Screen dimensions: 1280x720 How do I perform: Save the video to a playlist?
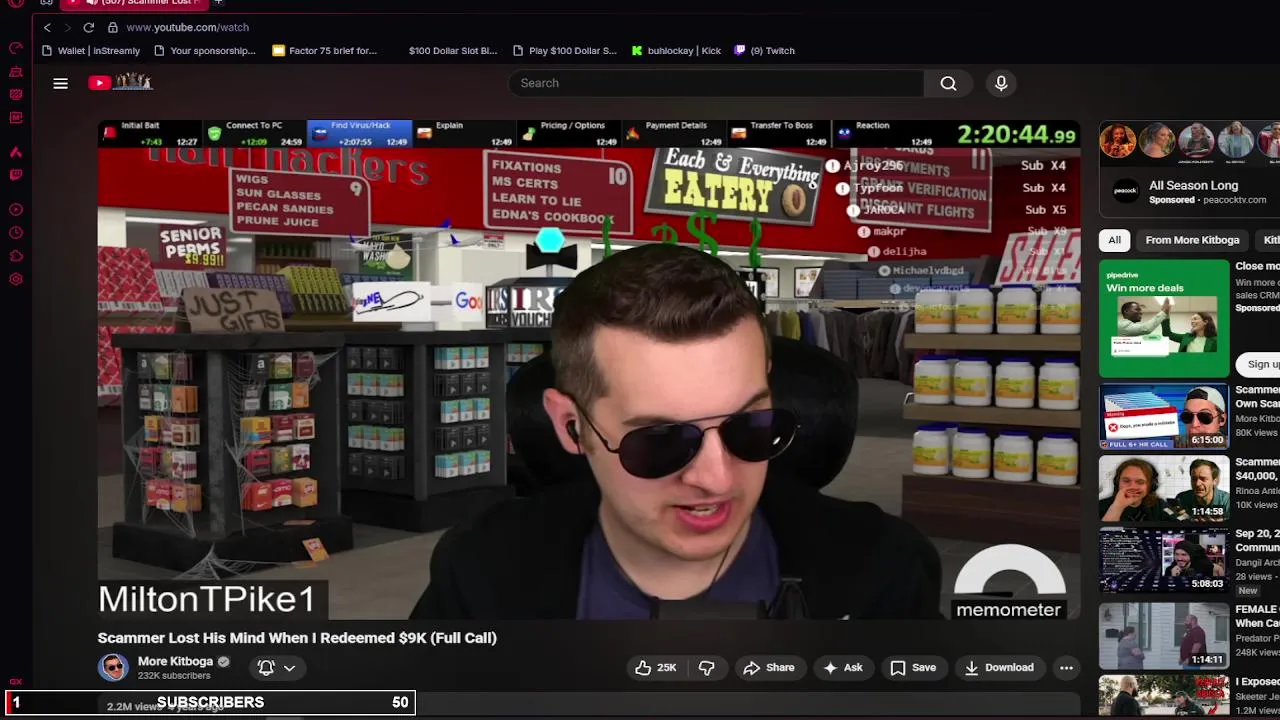(x=913, y=667)
